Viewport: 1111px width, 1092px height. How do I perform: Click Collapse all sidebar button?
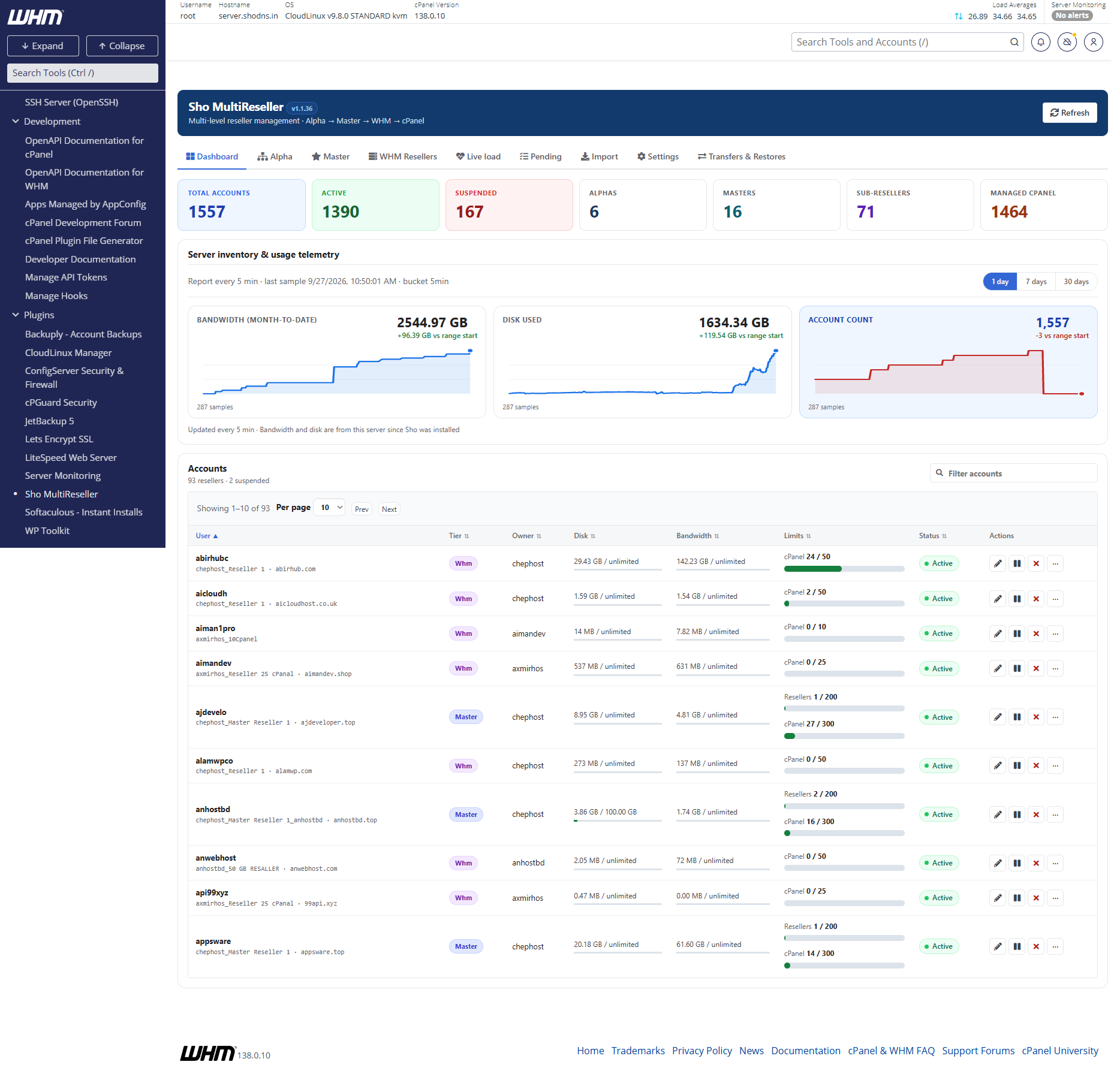[x=122, y=46]
